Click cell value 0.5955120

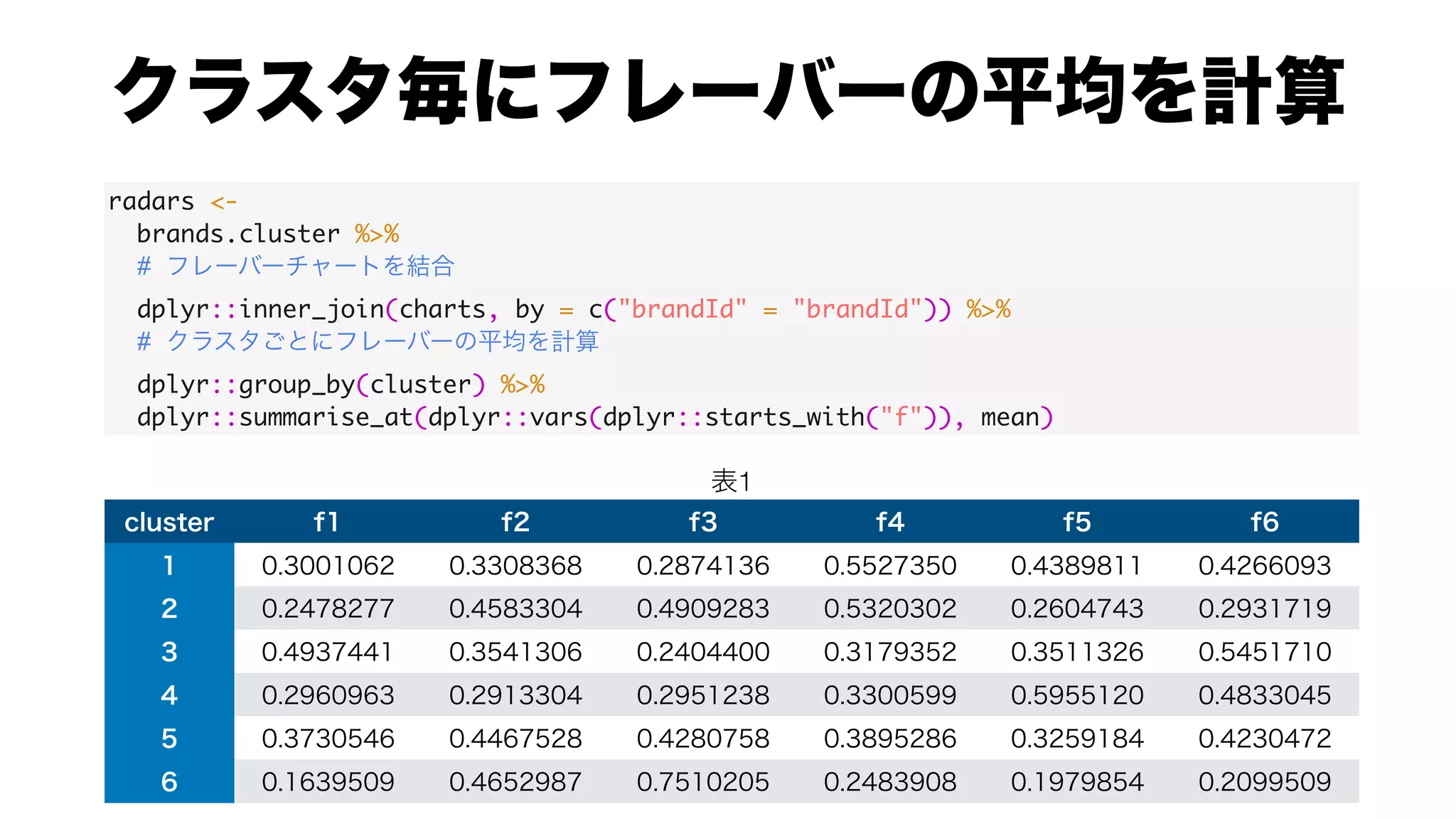click(x=1077, y=695)
